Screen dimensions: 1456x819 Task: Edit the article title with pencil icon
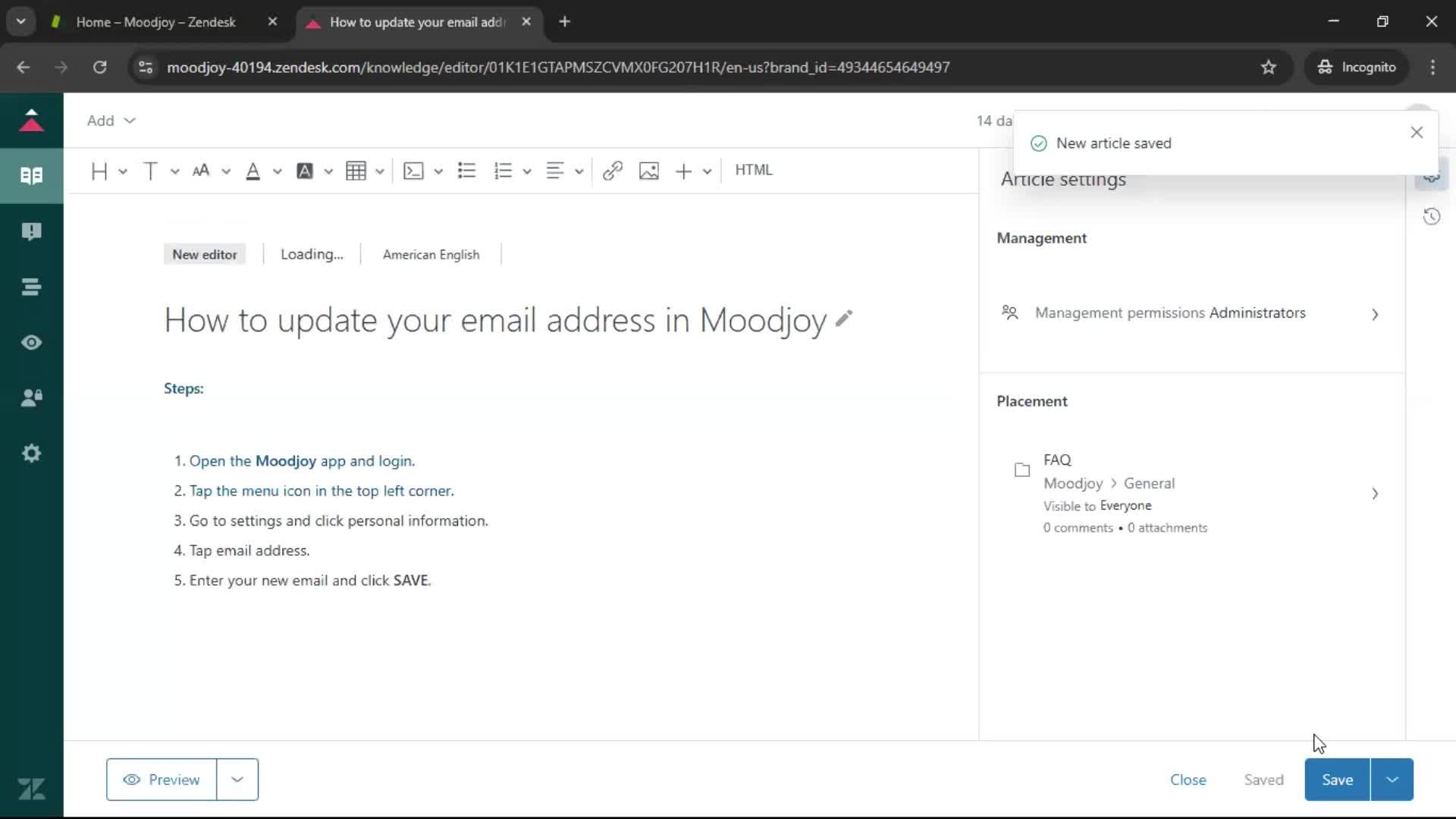click(x=844, y=319)
